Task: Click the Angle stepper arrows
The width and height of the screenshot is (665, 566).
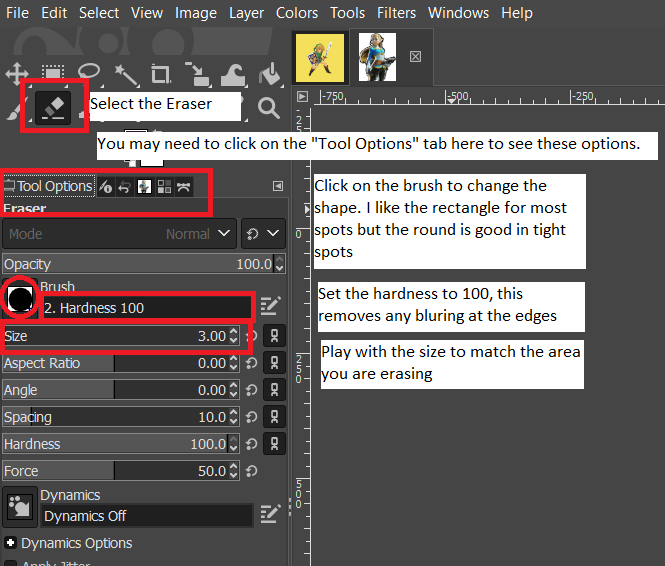Action: pyautogui.click(x=234, y=390)
